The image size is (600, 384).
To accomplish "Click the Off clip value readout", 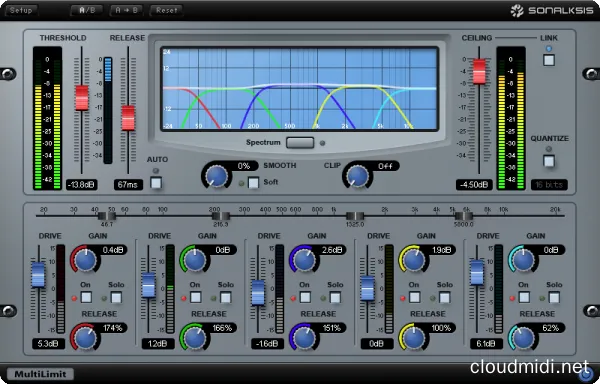I will (385, 166).
